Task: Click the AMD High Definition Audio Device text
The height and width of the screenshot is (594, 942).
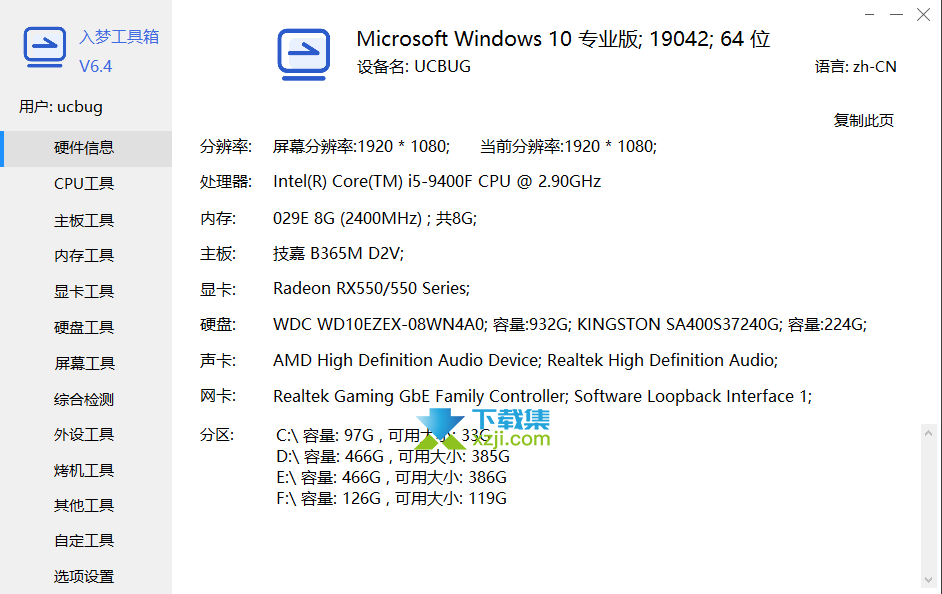Action: click(407, 360)
